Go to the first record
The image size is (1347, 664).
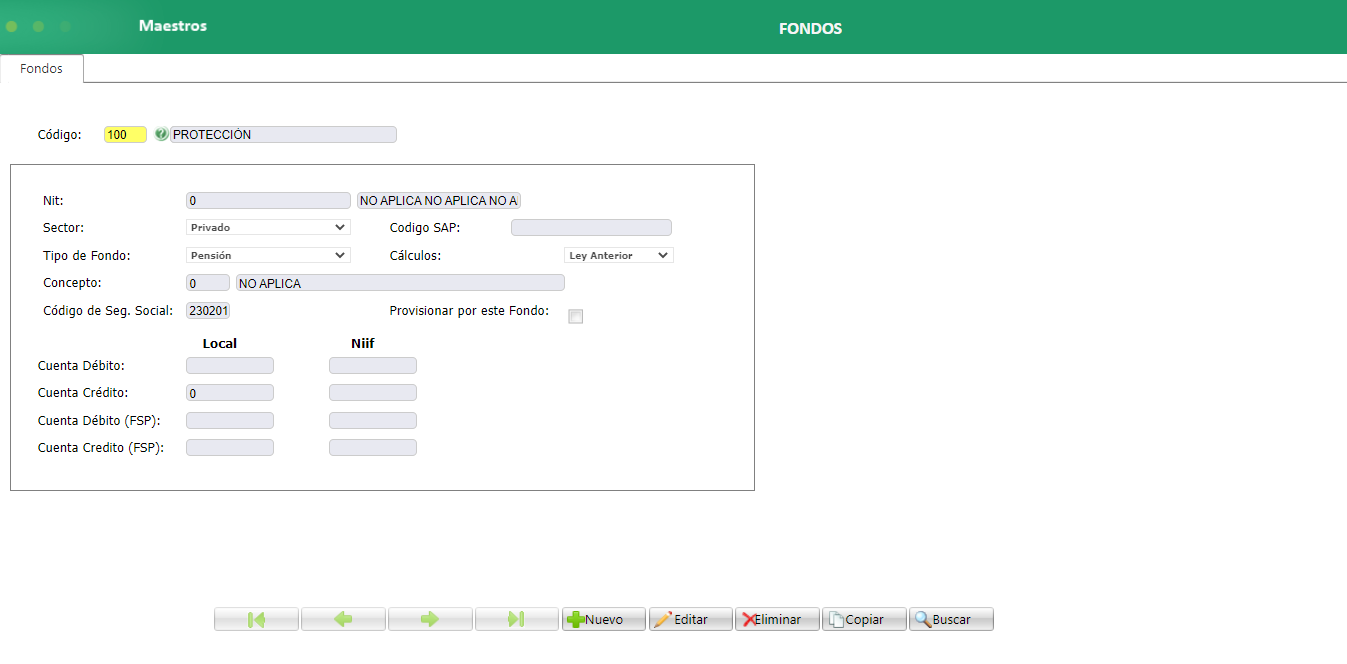(x=256, y=619)
